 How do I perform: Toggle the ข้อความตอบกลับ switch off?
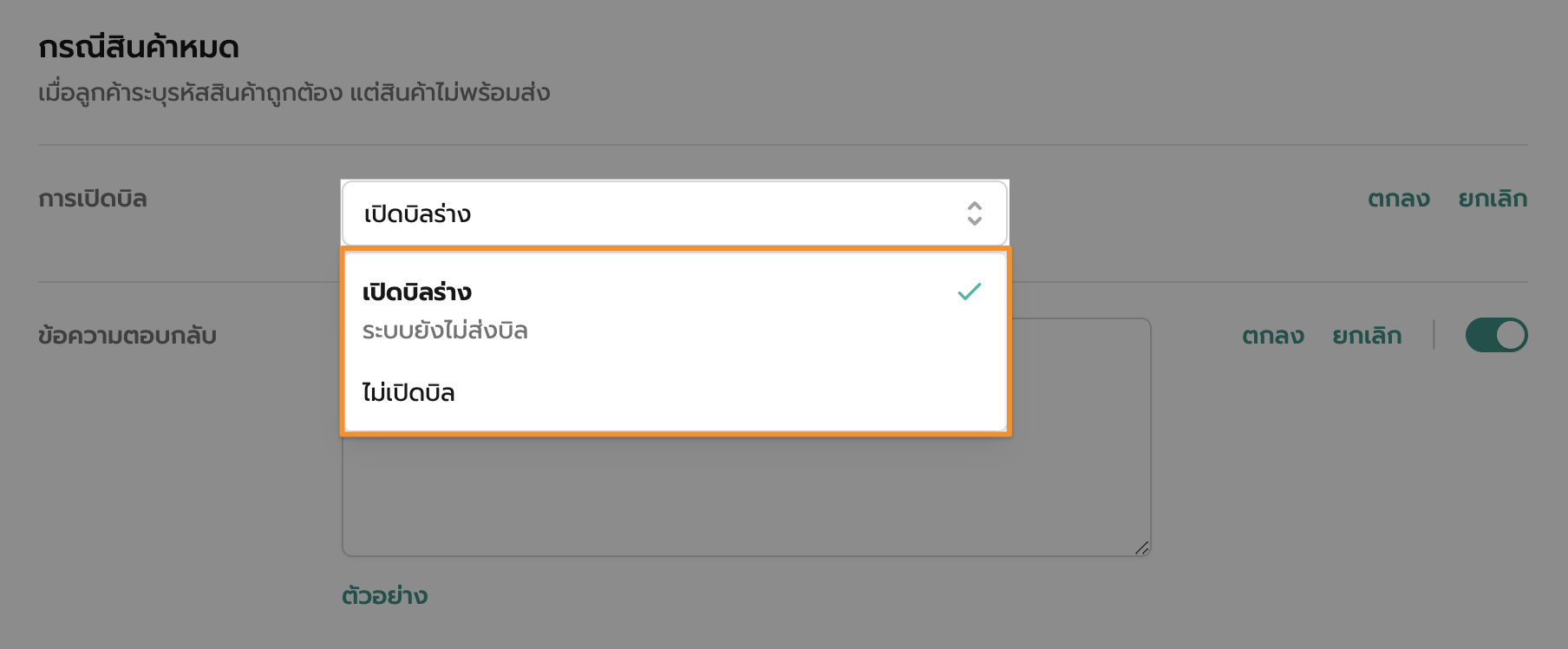pyautogui.click(x=1496, y=336)
